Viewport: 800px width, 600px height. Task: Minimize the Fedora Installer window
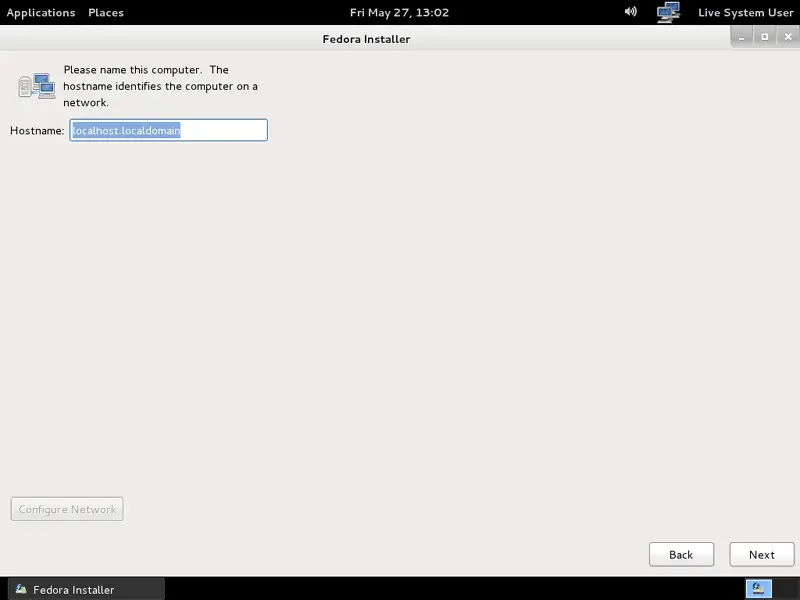(741, 37)
